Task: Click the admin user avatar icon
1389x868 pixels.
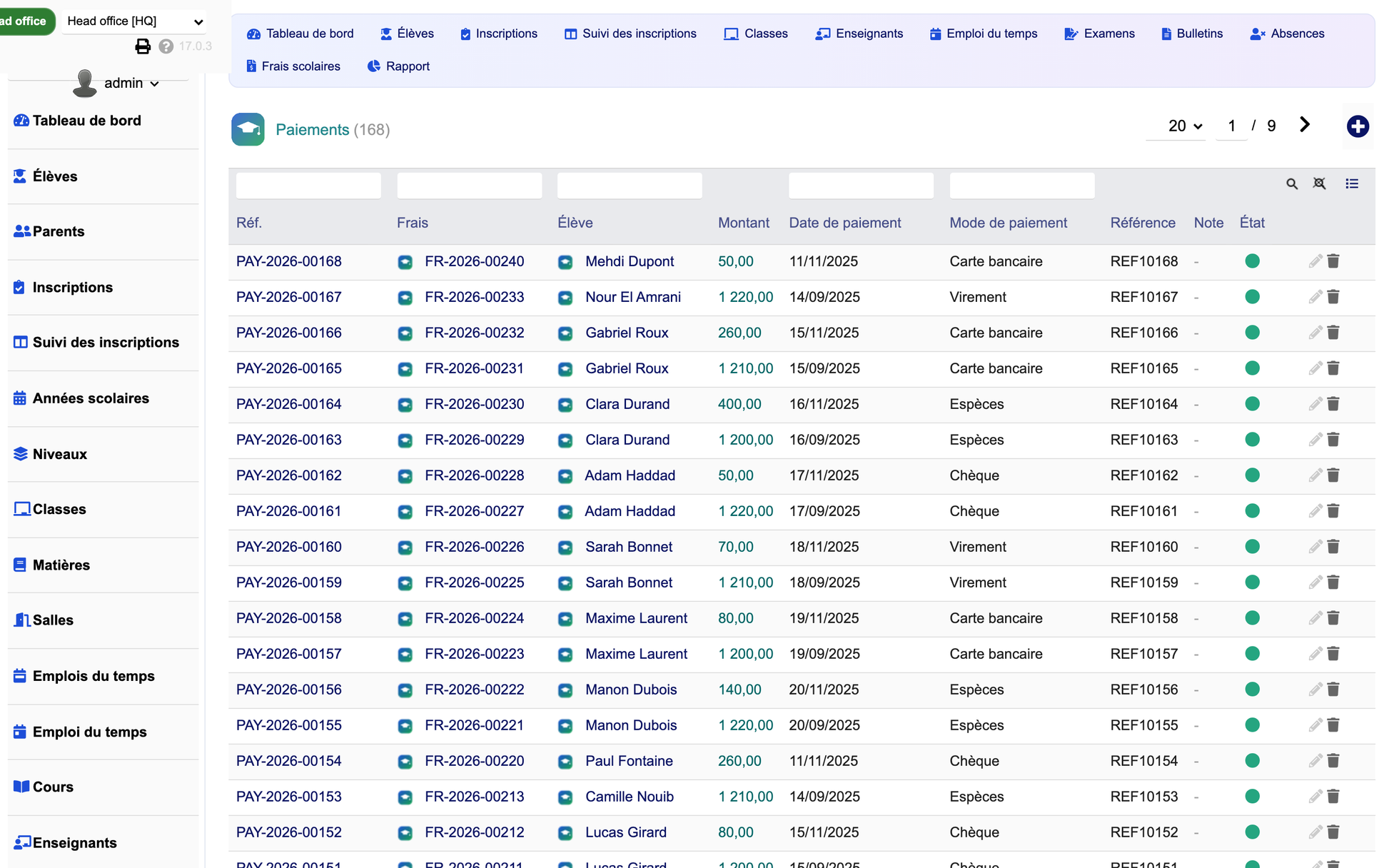Action: [x=85, y=84]
